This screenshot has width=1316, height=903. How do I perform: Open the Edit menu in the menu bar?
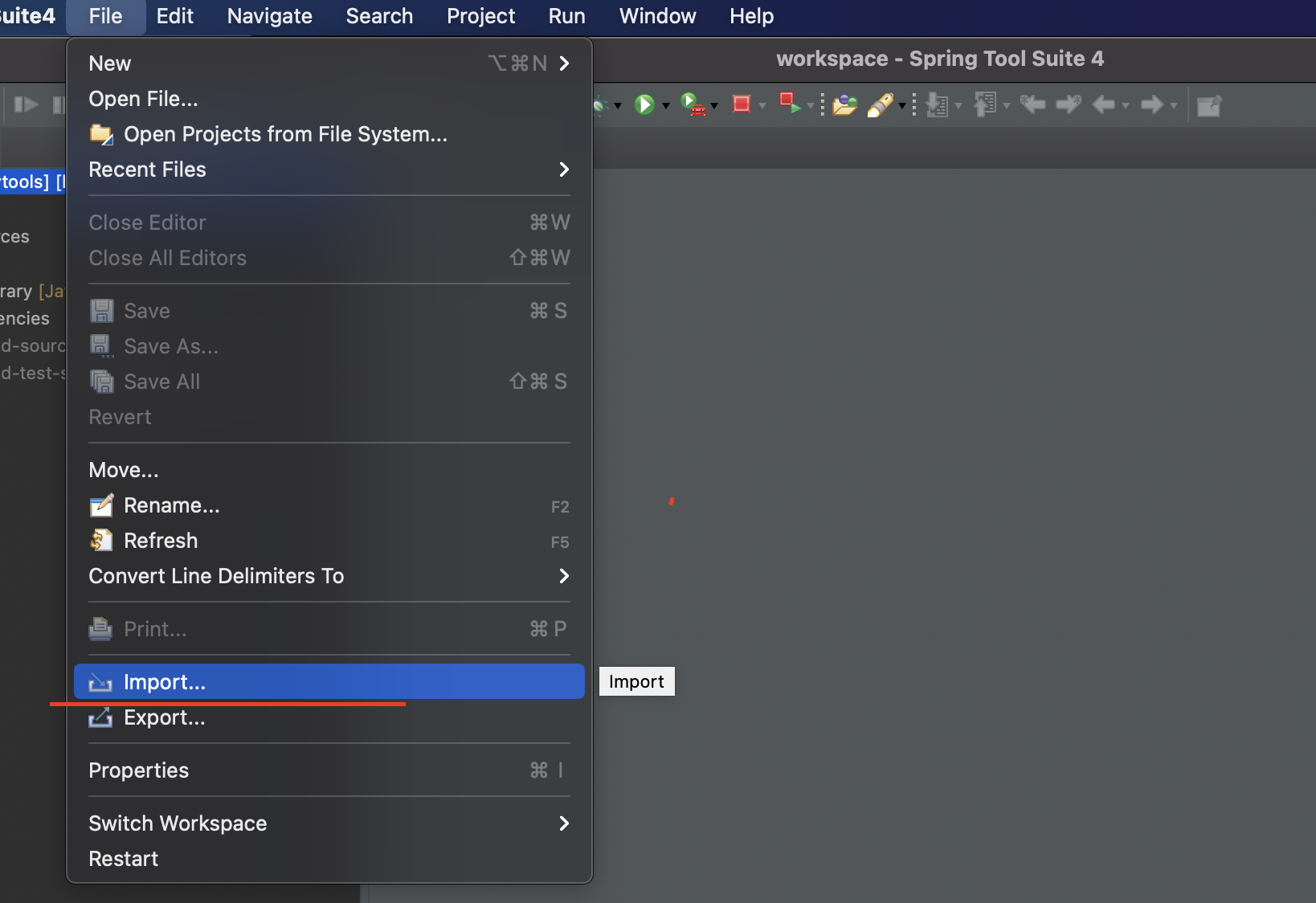click(175, 16)
